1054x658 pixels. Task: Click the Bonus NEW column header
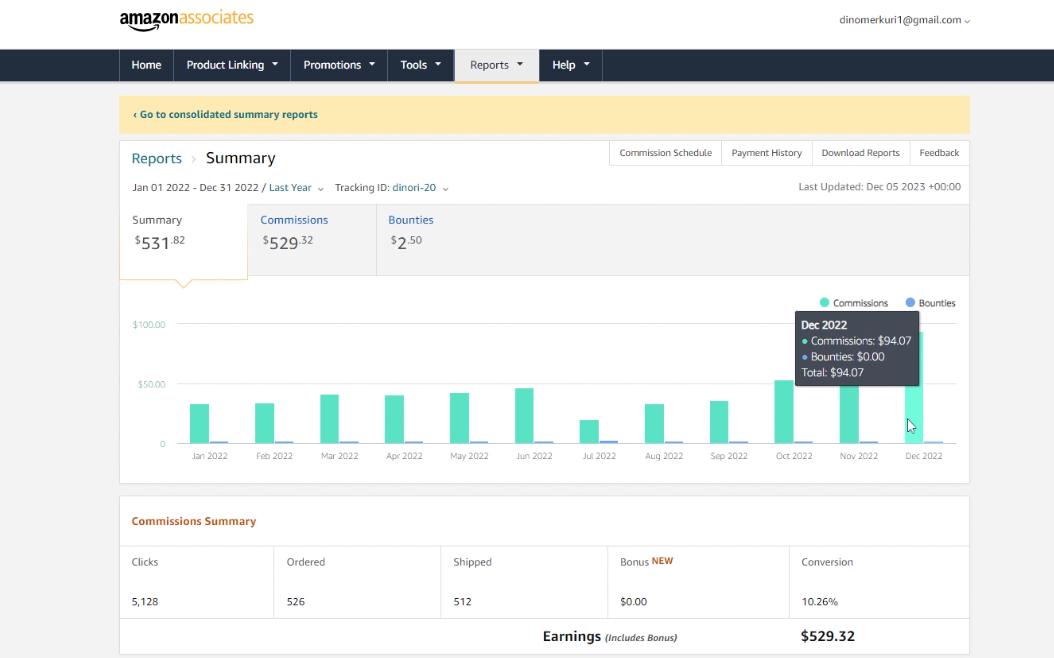(647, 562)
